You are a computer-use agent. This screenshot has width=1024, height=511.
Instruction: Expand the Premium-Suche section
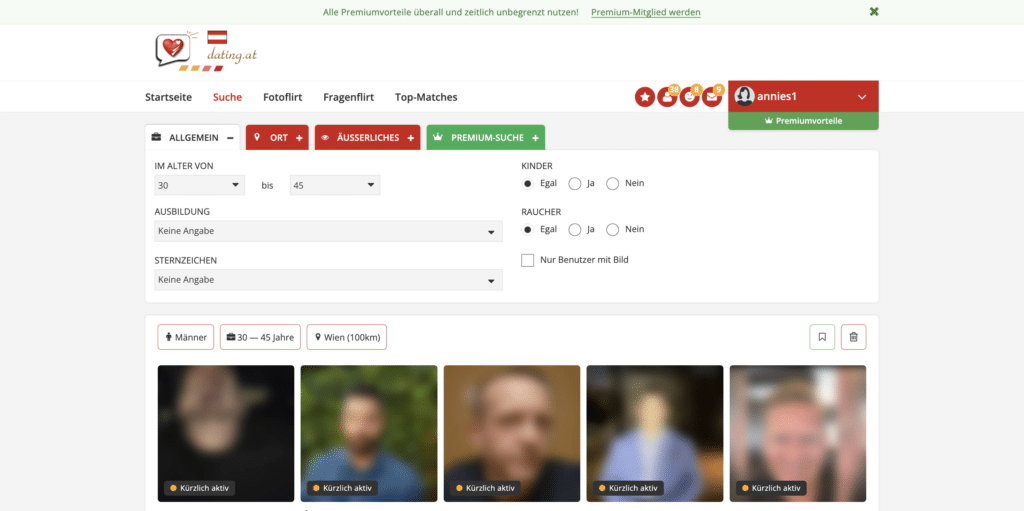point(486,138)
